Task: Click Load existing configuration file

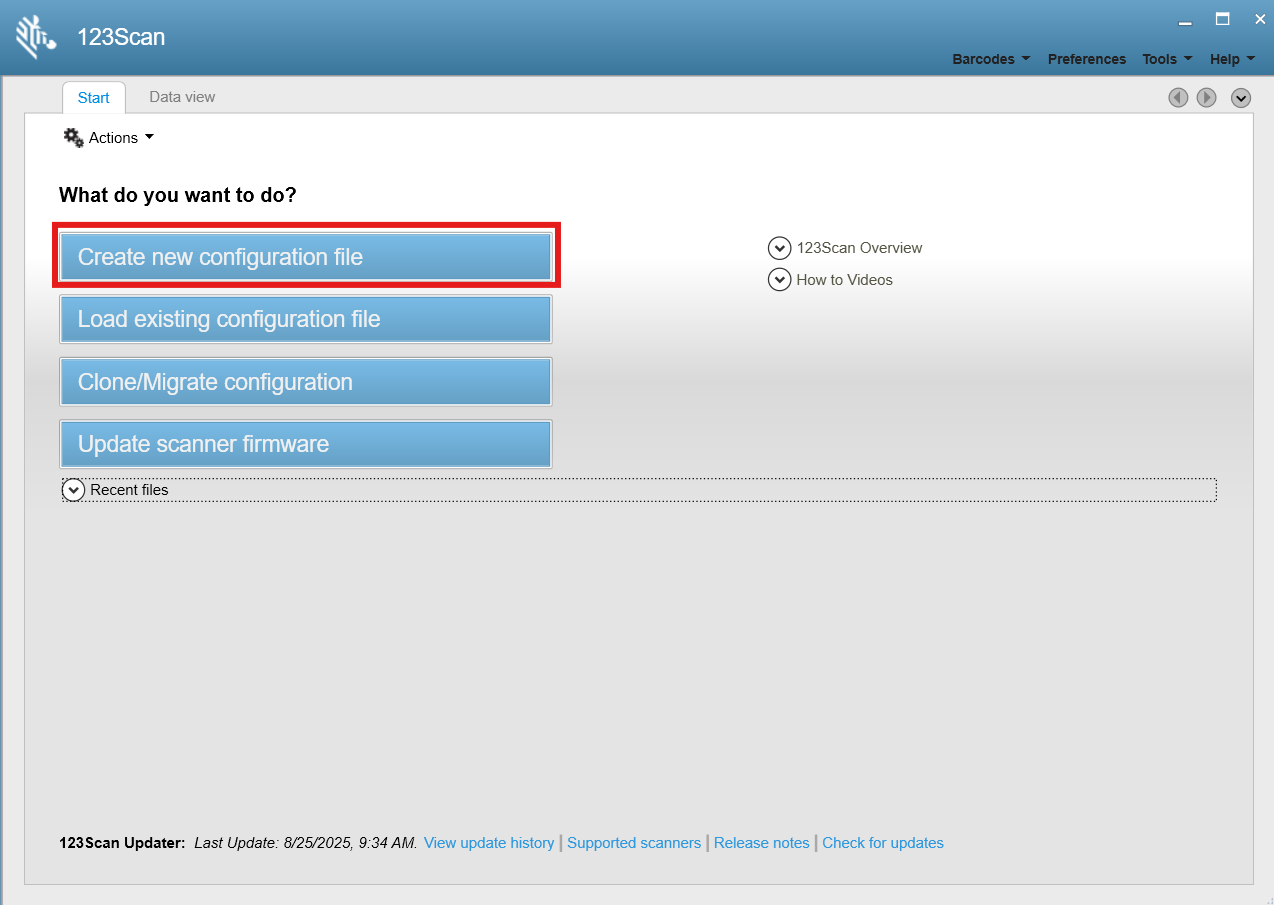Action: tap(306, 319)
